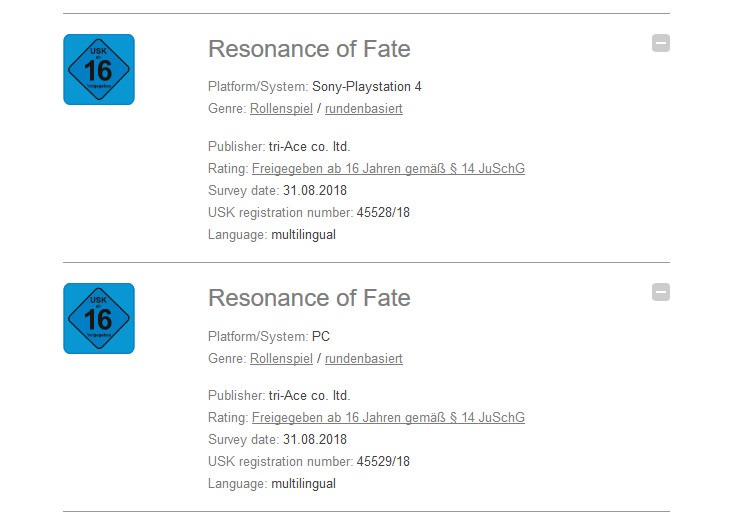738x522 pixels.
Task: Open the Rollenspiel genre link in the PlayStation 4 entry
Action: (x=281, y=108)
